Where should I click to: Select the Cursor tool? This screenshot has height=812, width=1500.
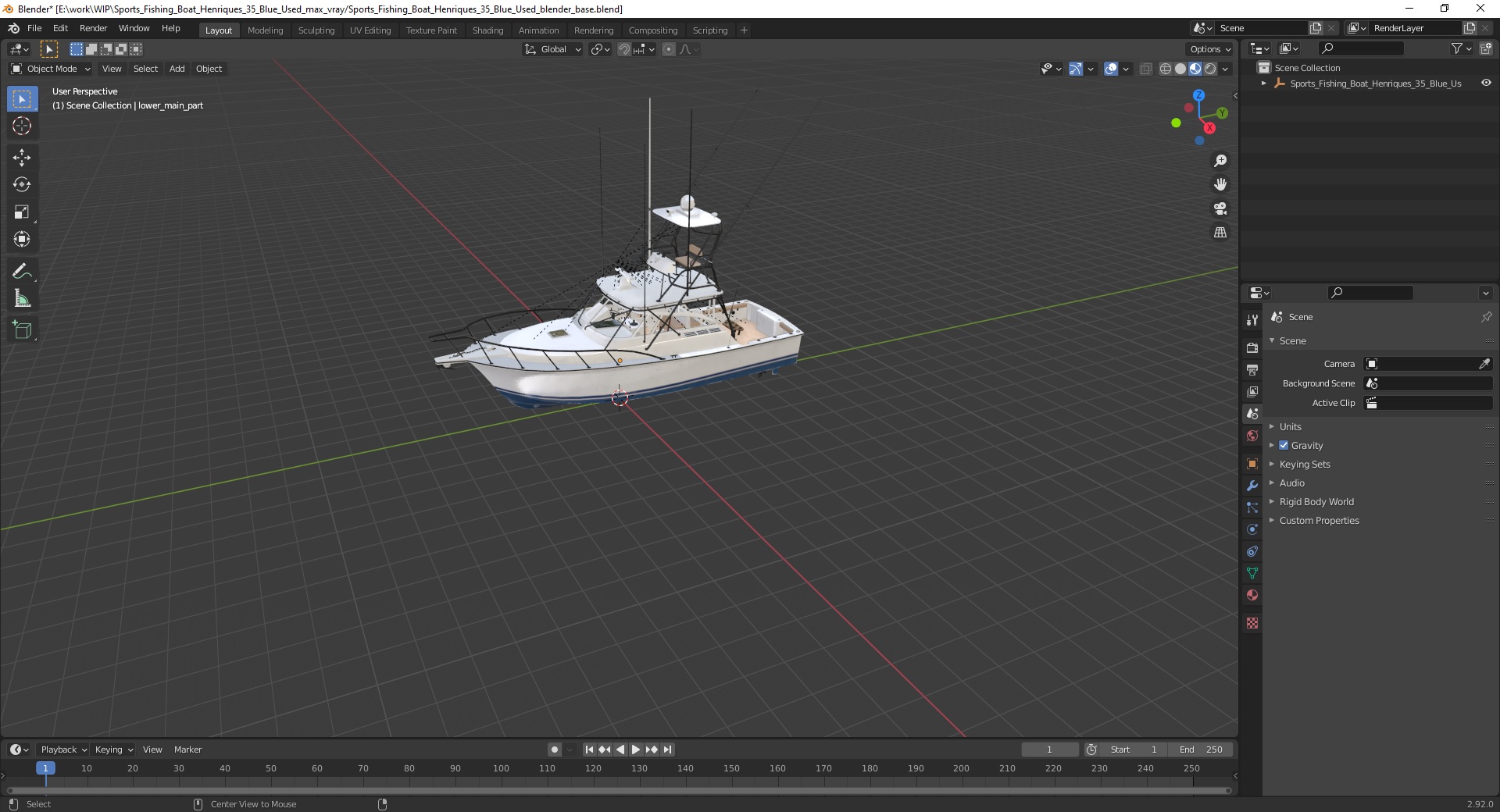(x=22, y=126)
